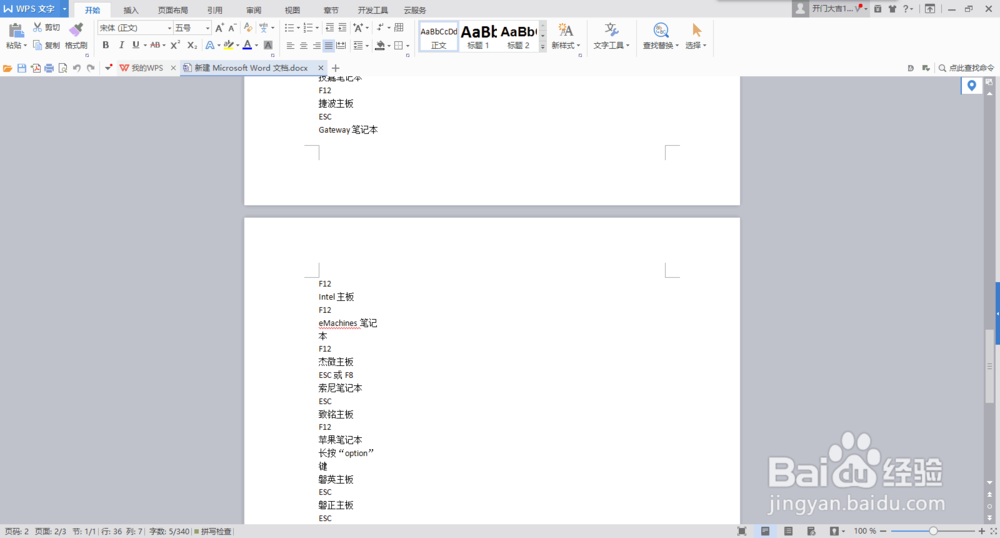
Task: Click the bulleted list icon
Action: coord(289,27)
